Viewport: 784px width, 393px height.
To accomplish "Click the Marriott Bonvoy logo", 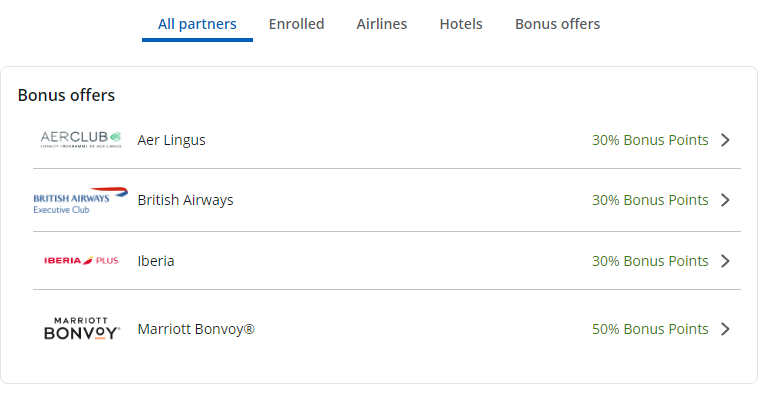I will pos(82,328).
